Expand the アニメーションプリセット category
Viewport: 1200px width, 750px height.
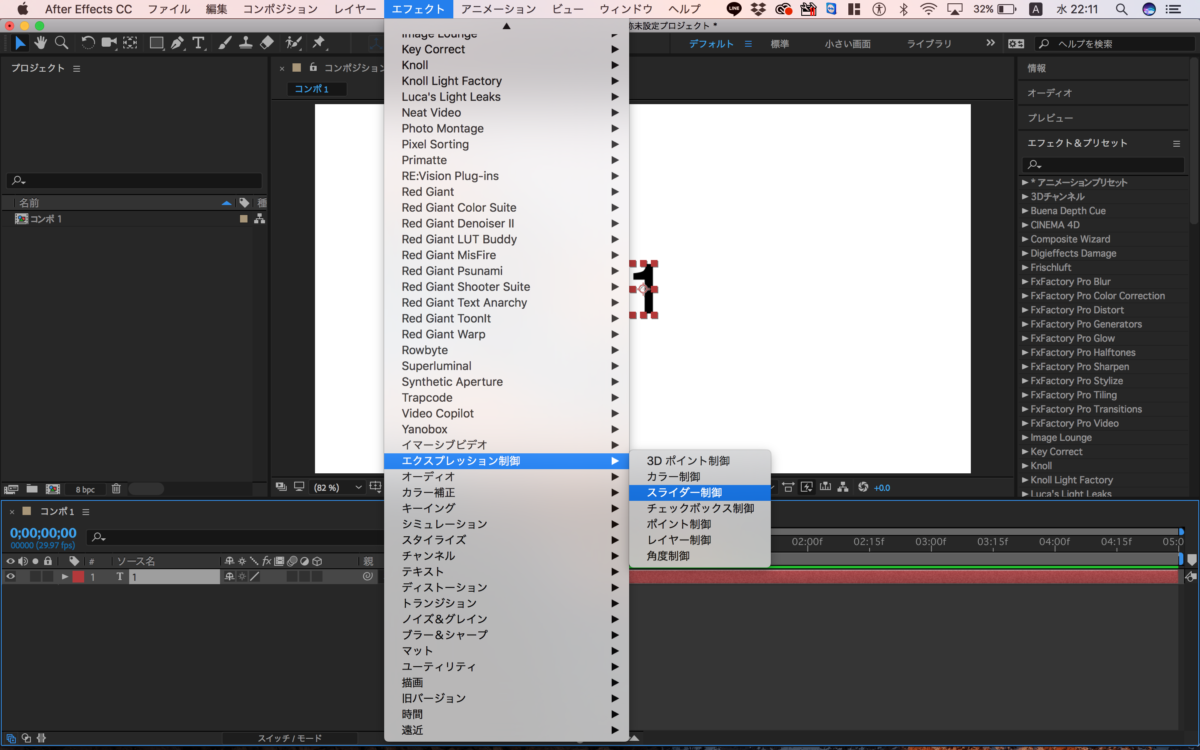coord(1025,183)
